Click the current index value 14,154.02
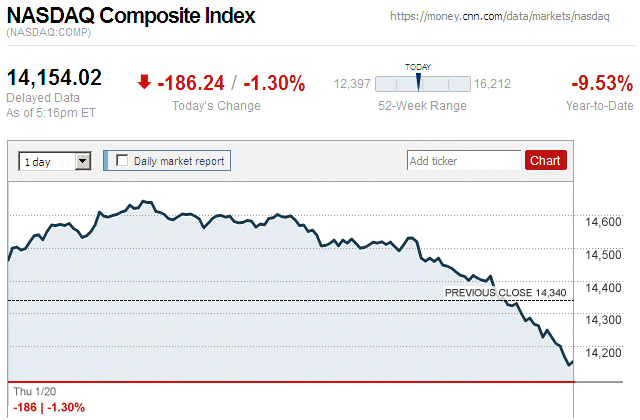 pos(55,79)
